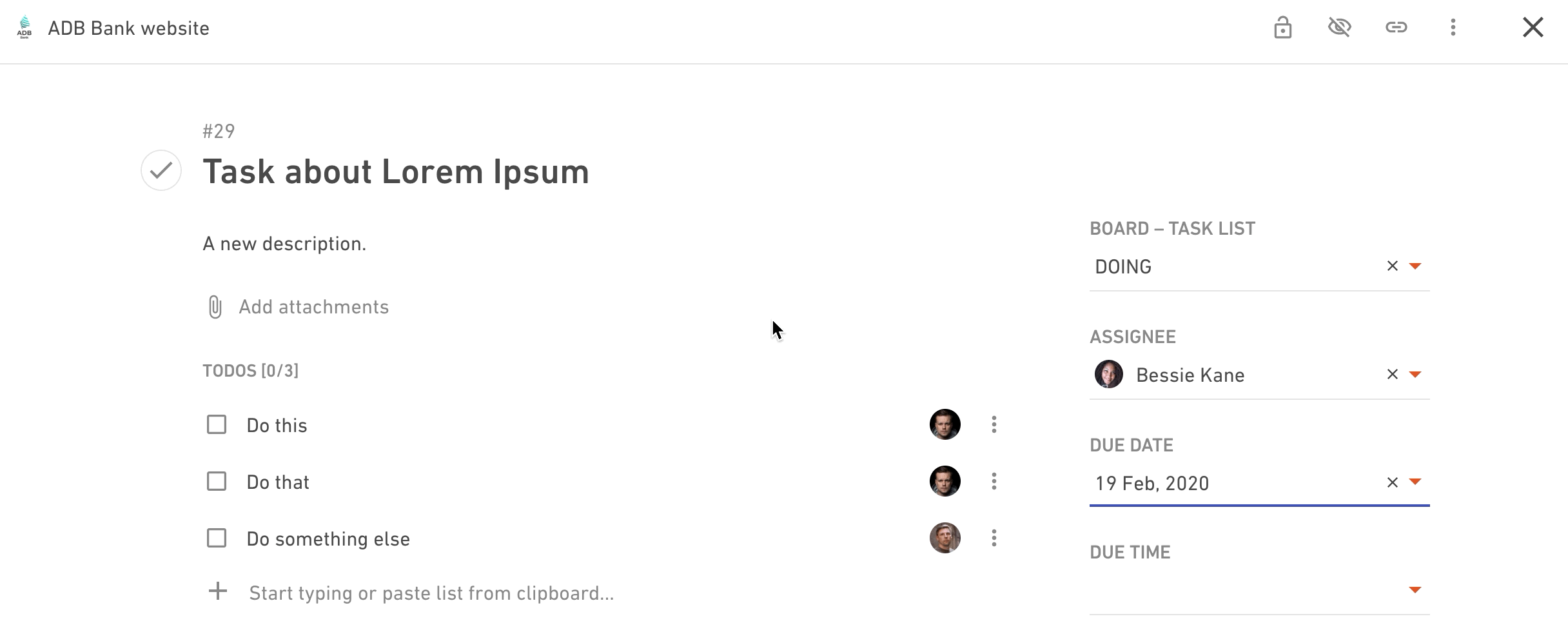The image size is (1568, 632).
Task: Toggle the crossed-out eye visibility icon
Action: pyautogui.click(x=1339, y=27)
